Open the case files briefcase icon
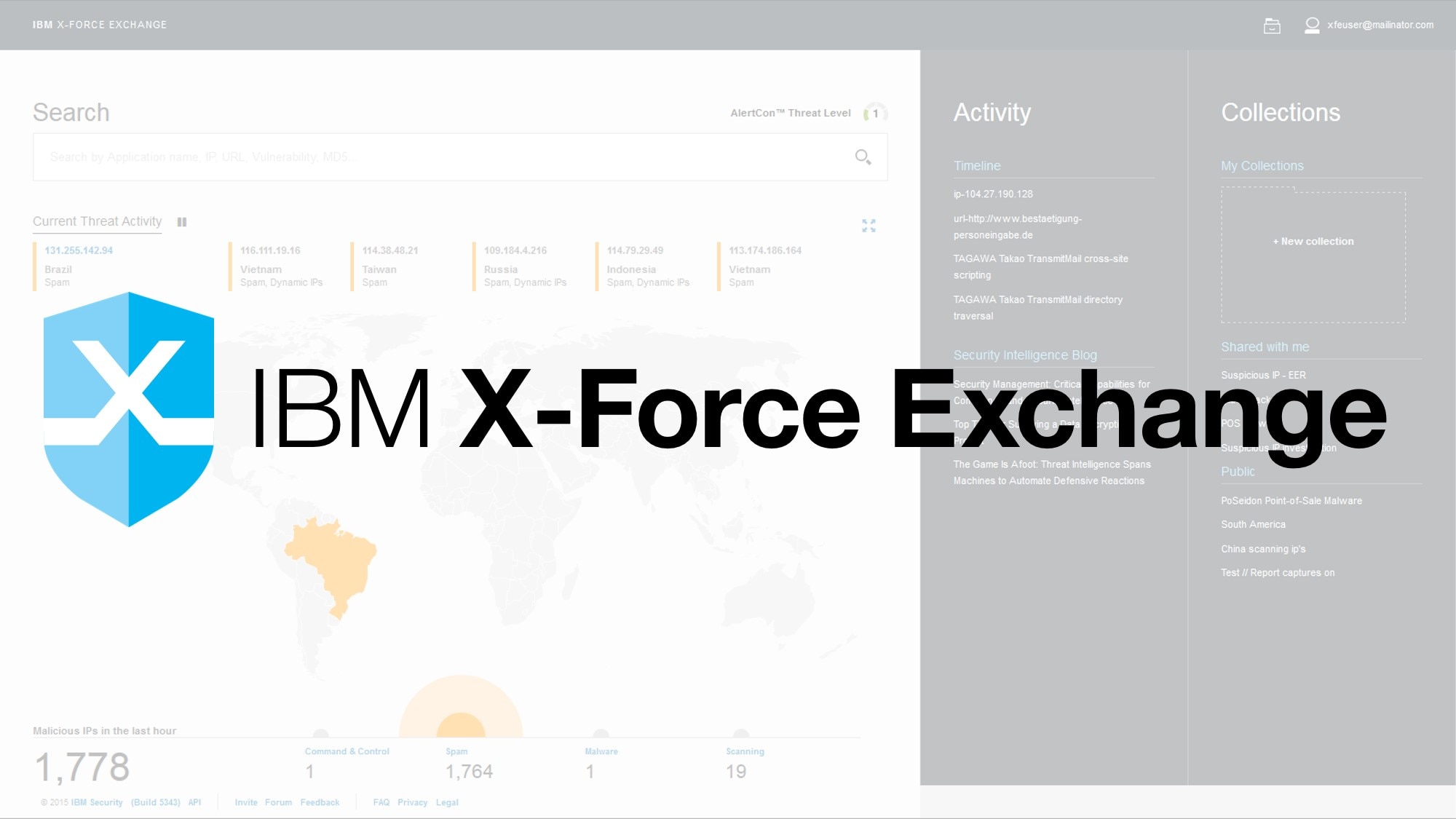This screenshot has width=1456, height=819. (x=1273, y=25)
